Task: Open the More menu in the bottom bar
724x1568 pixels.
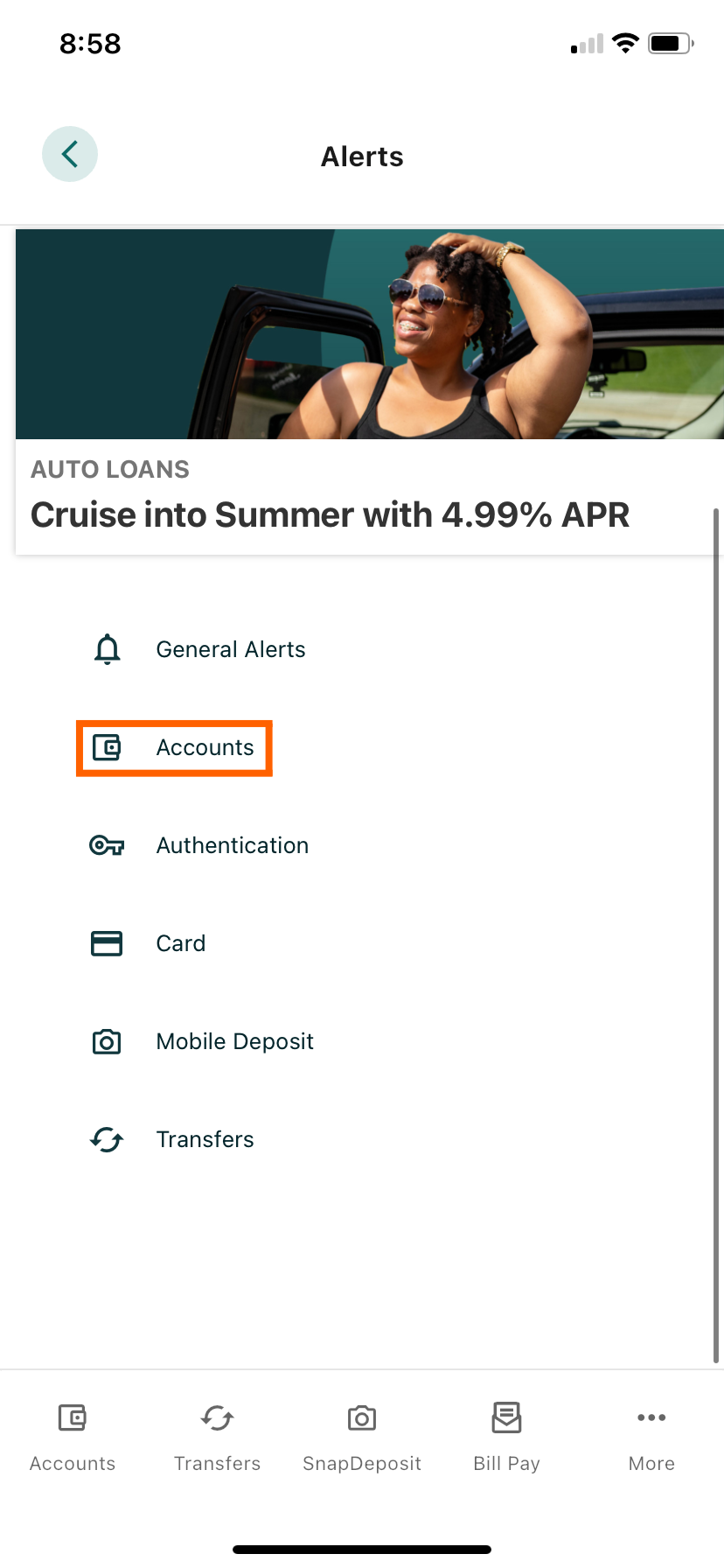Action: pos(651,1433)
